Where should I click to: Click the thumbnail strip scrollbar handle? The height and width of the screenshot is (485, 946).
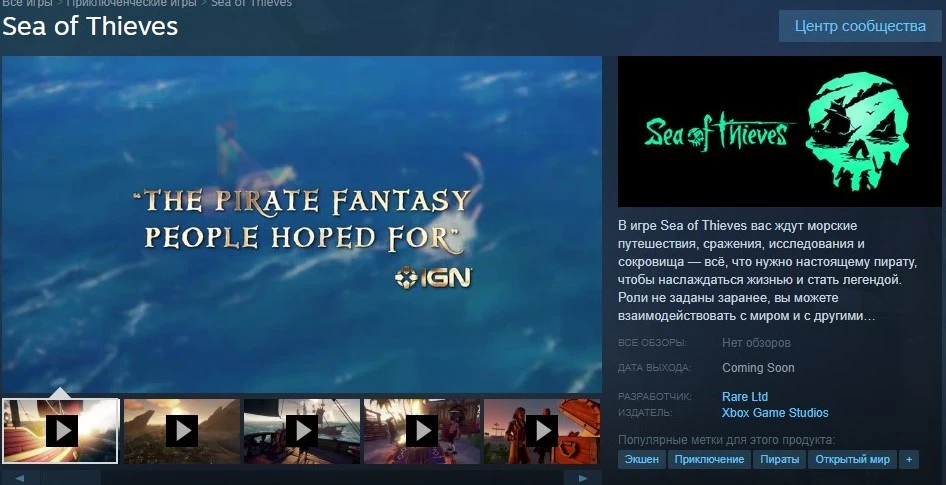coord(70,478)
